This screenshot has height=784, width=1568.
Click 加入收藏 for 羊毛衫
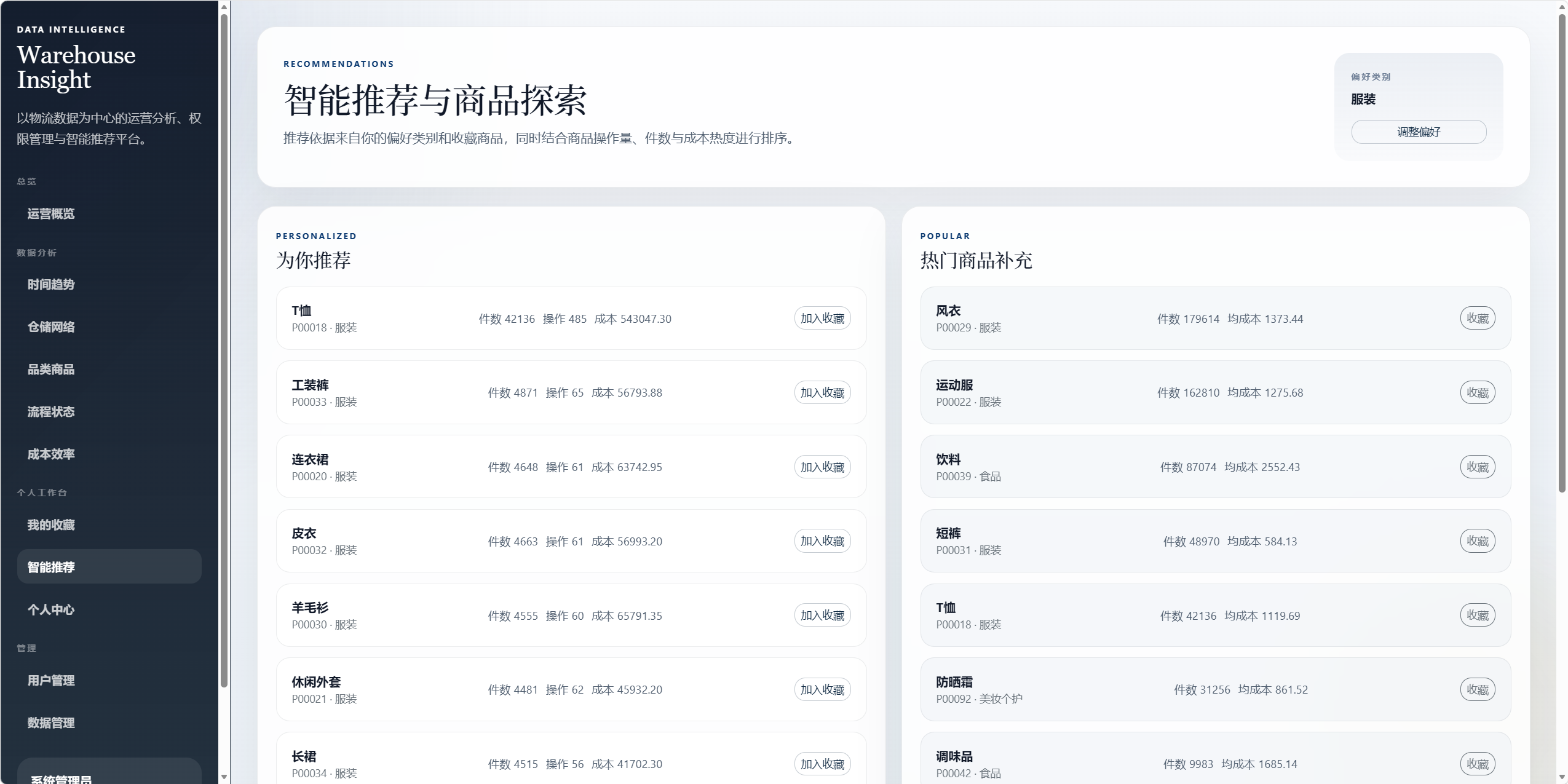(822, 616)
